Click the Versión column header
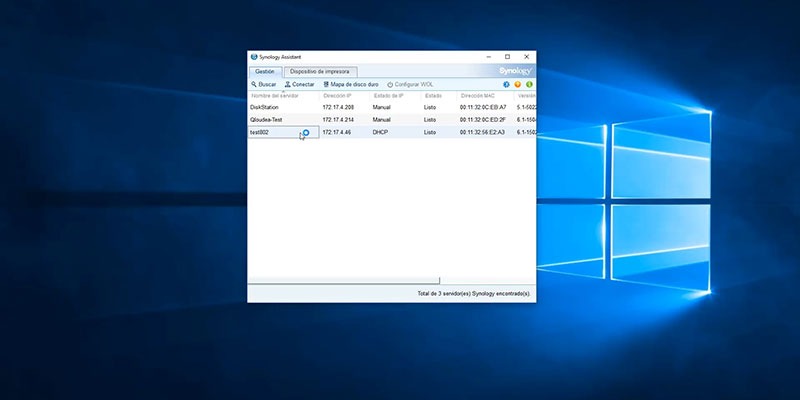The image size is (800, 400). pyautogui.click(x=526, y=95)
